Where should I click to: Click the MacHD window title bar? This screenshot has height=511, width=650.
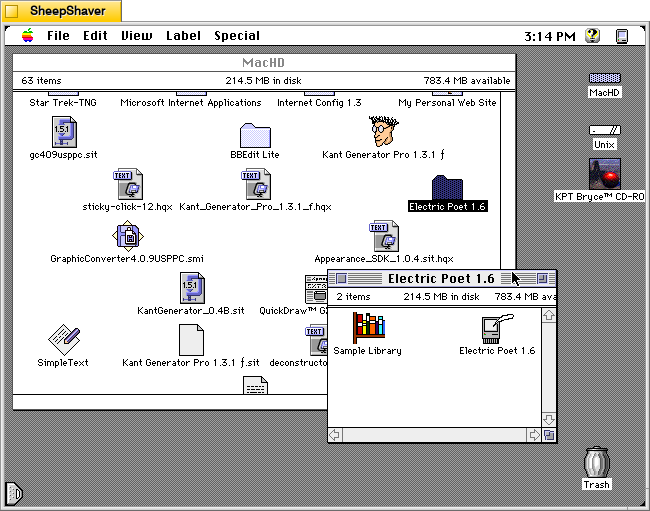[x=264, y=63]
